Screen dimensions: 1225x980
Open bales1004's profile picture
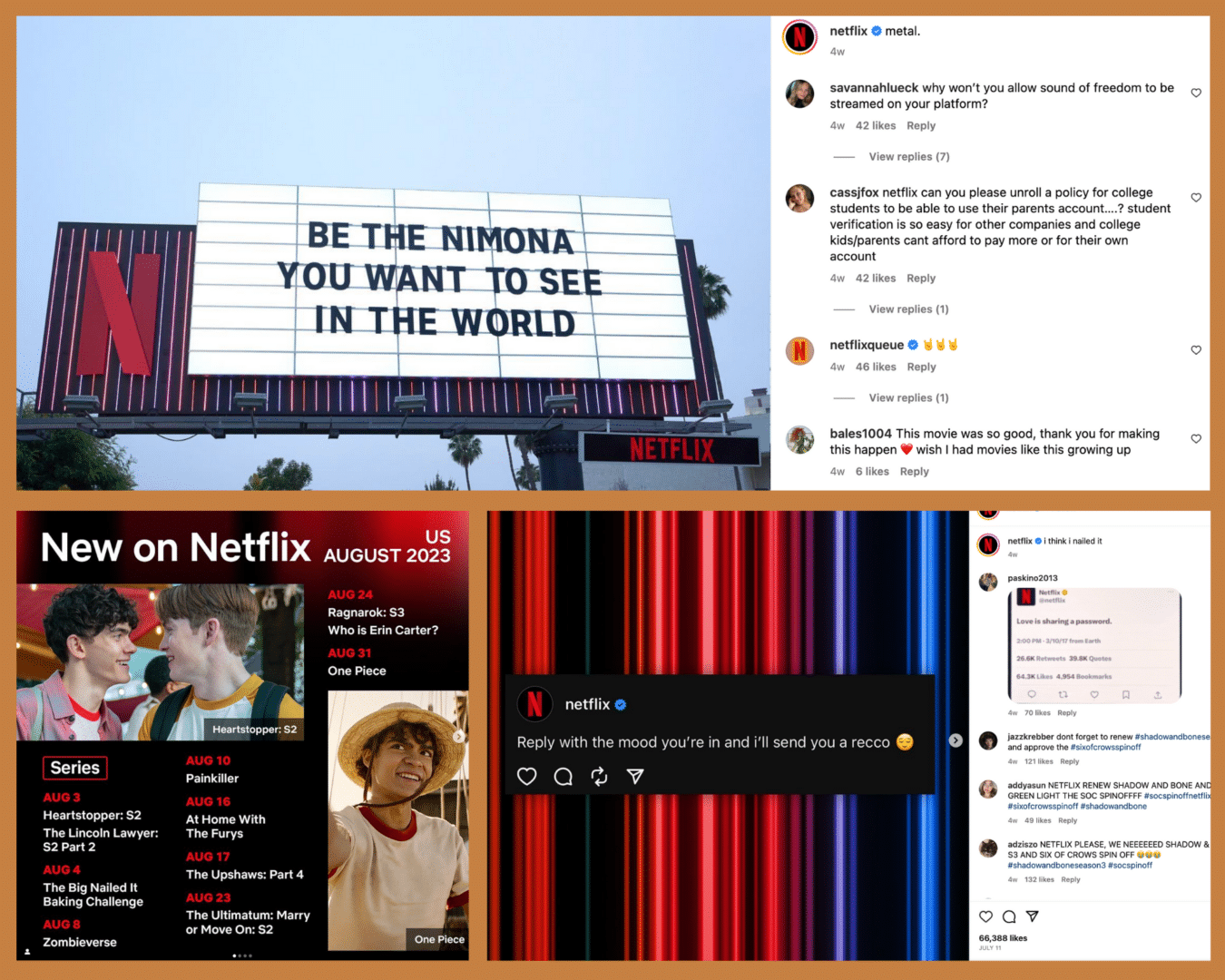[x=799, y=439]
